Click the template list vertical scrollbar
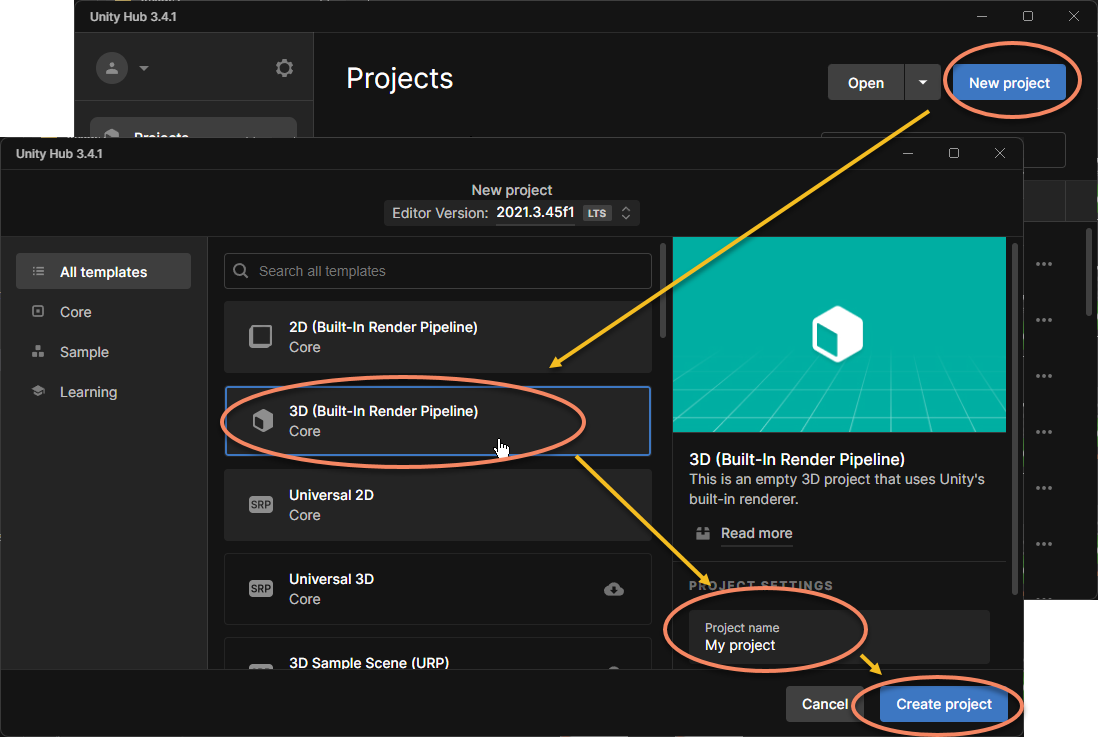 [662, 292]
